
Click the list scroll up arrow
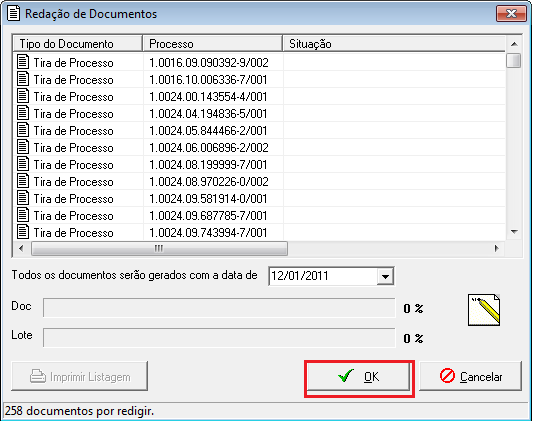pyautogui.click(x=514, y=44)
